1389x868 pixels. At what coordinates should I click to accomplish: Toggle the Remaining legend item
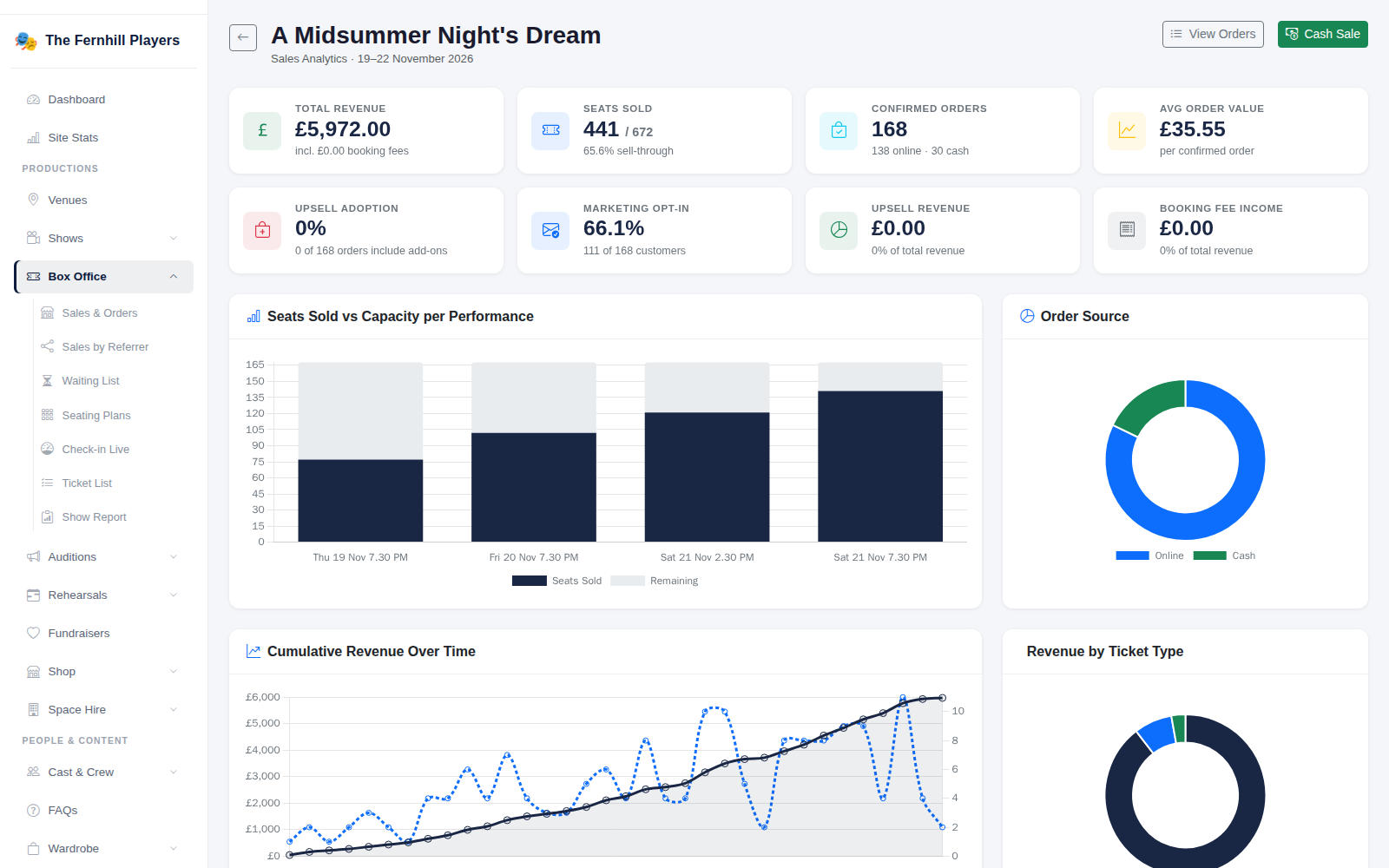click(x=654, y=581)
